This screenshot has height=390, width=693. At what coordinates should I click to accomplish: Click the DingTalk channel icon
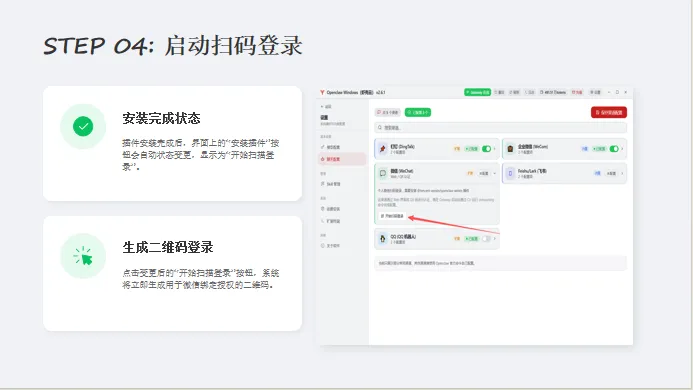coord(383,149)
